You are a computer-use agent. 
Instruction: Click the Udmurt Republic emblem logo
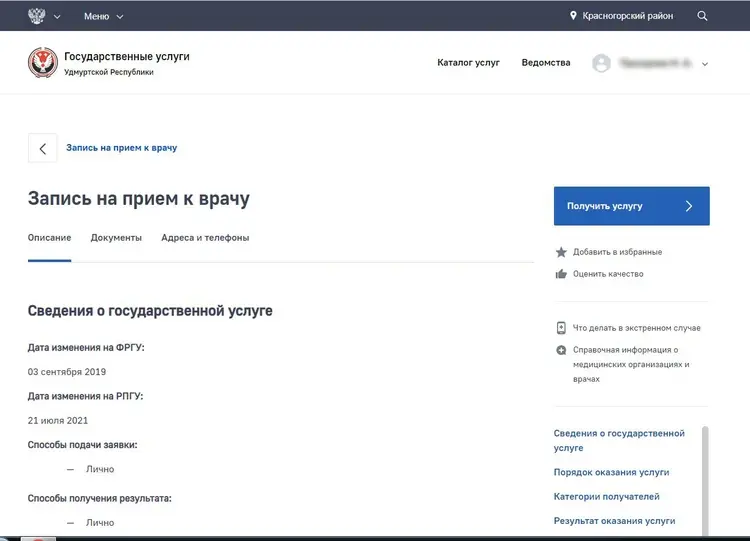pos(43,63)
